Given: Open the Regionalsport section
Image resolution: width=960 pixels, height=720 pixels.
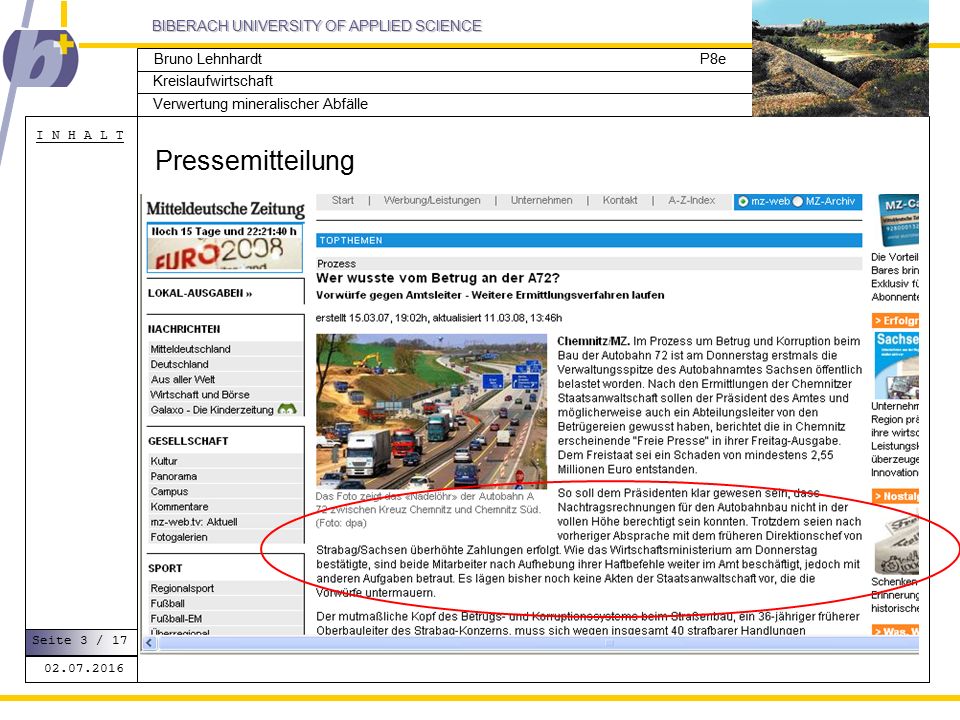Looking at the screenshot, I should [x=182, y=588].
